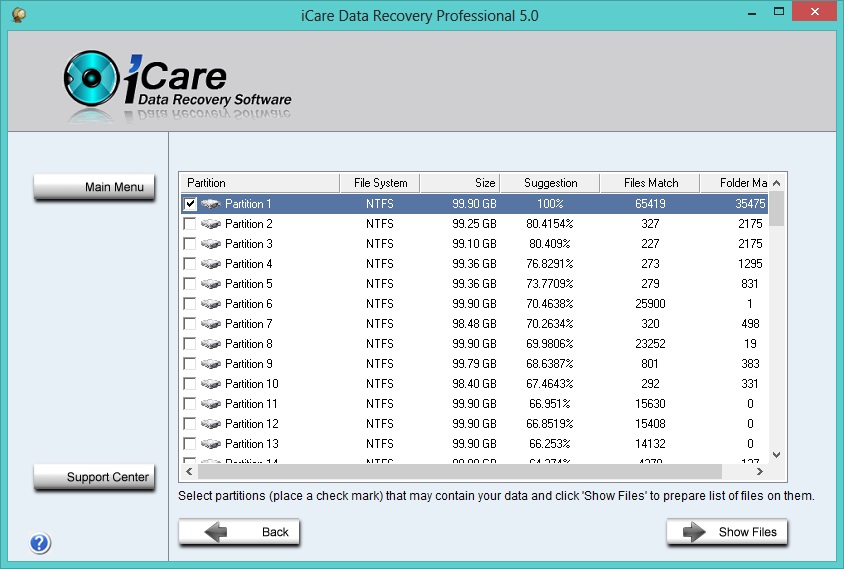Click the drive icon for Partition 2
This screenshot has height=569, width=844.
pyautogui.click(x=210, y=224)
